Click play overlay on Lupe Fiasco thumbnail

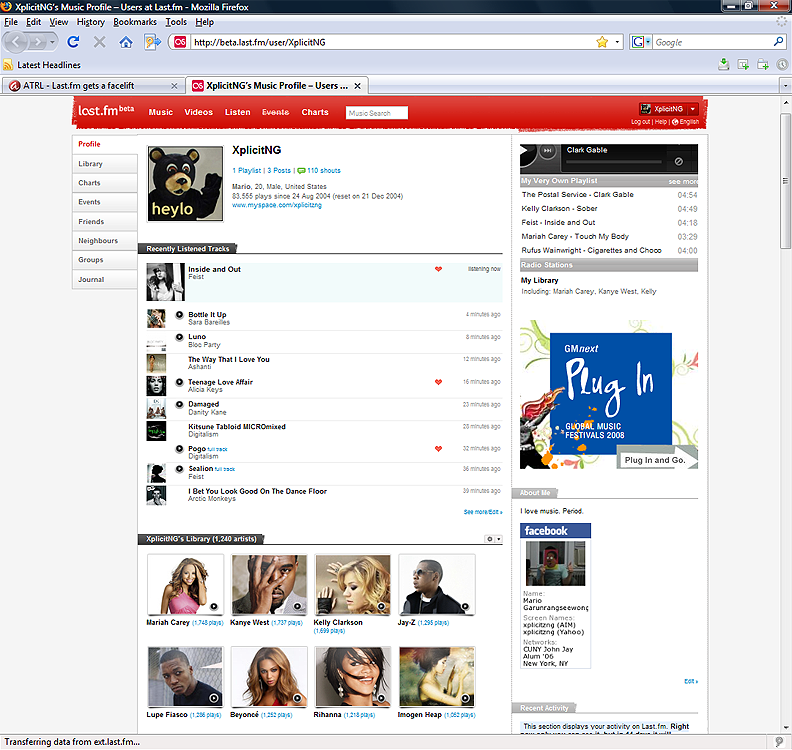coord(214,698)
